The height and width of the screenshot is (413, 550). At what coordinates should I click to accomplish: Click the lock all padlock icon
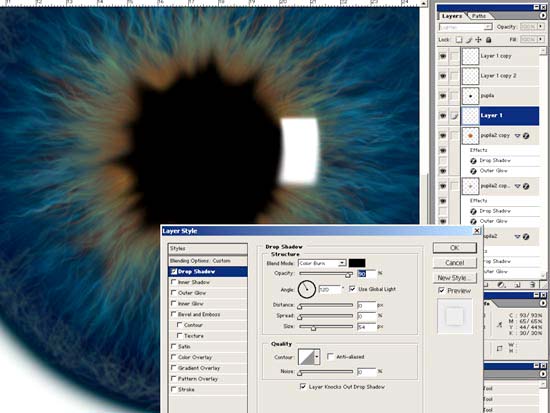click(488, 40)
